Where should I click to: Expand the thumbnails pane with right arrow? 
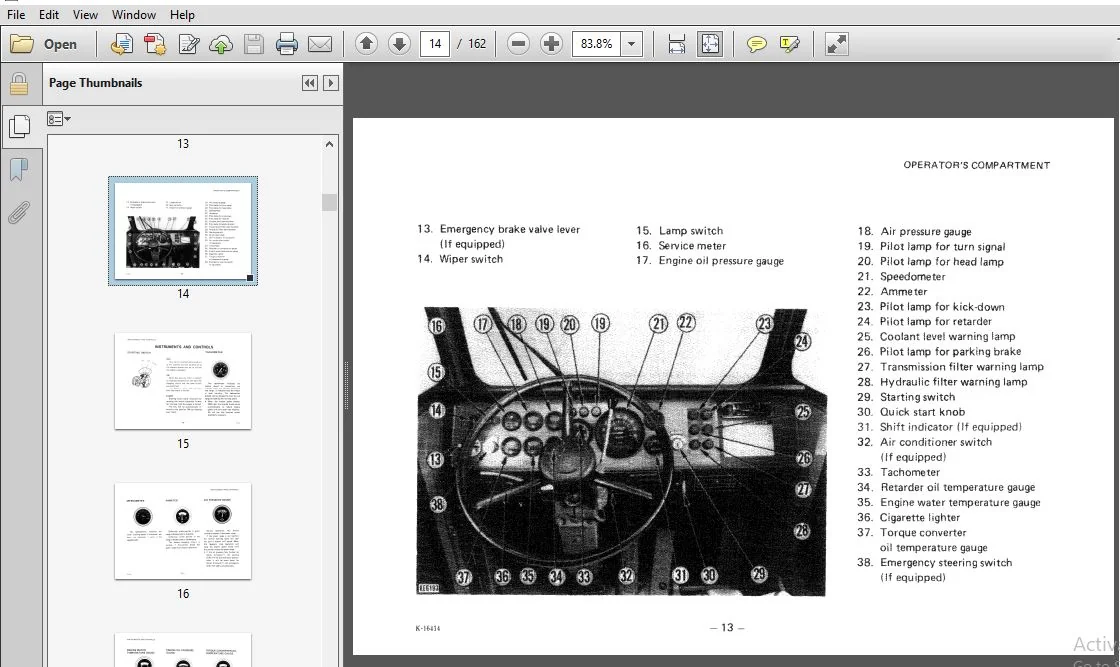click(x=331, y=83)
